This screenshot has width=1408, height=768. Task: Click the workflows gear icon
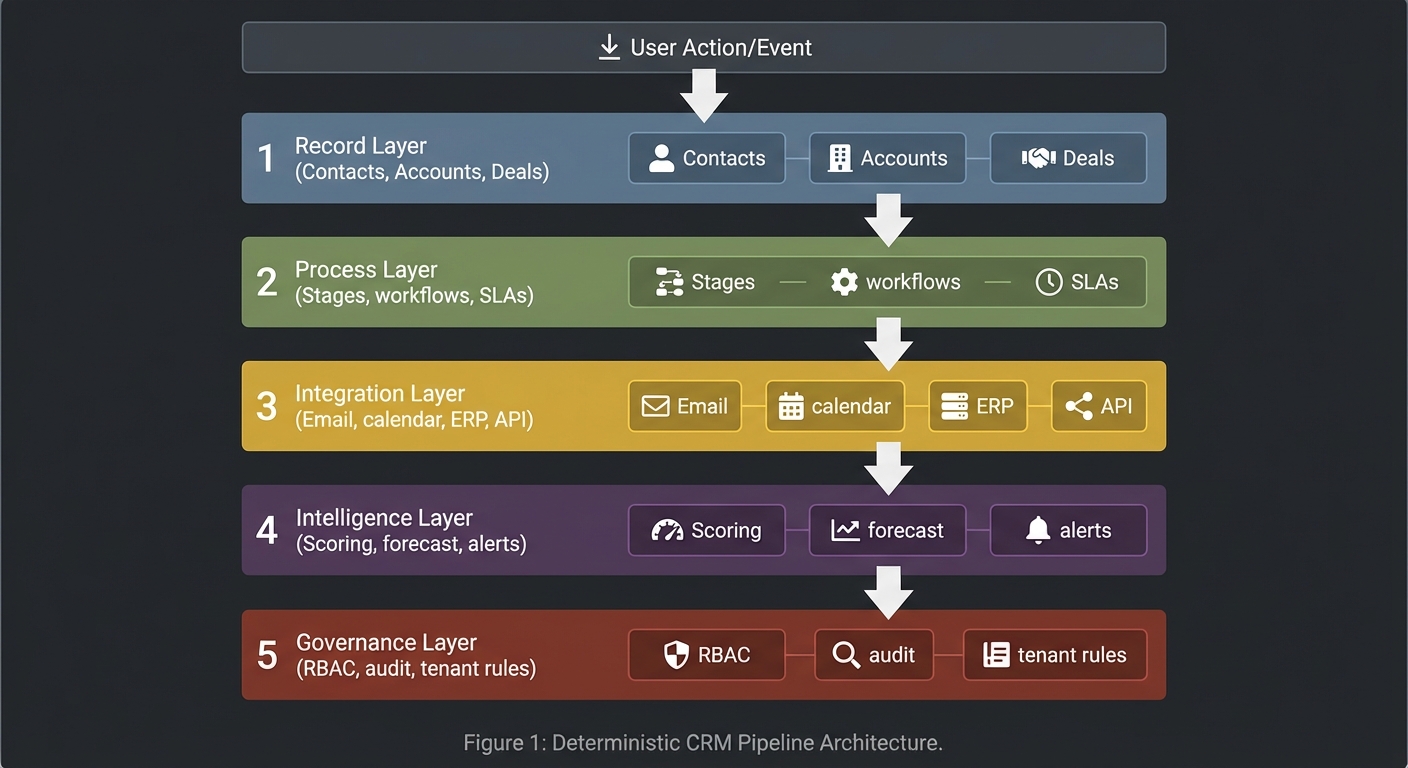846,282
